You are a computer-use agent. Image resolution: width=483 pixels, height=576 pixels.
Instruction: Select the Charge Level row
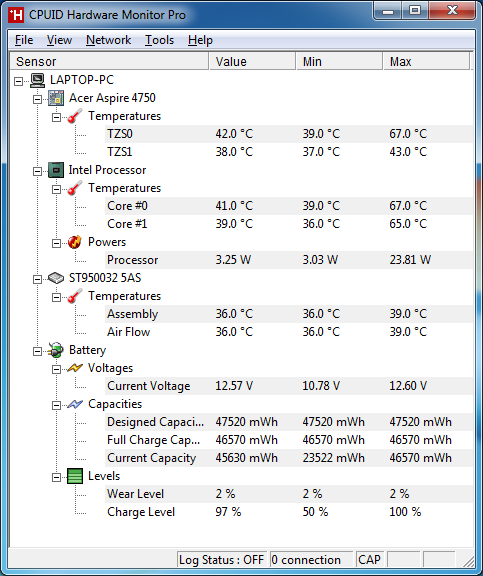click(289, 512)
